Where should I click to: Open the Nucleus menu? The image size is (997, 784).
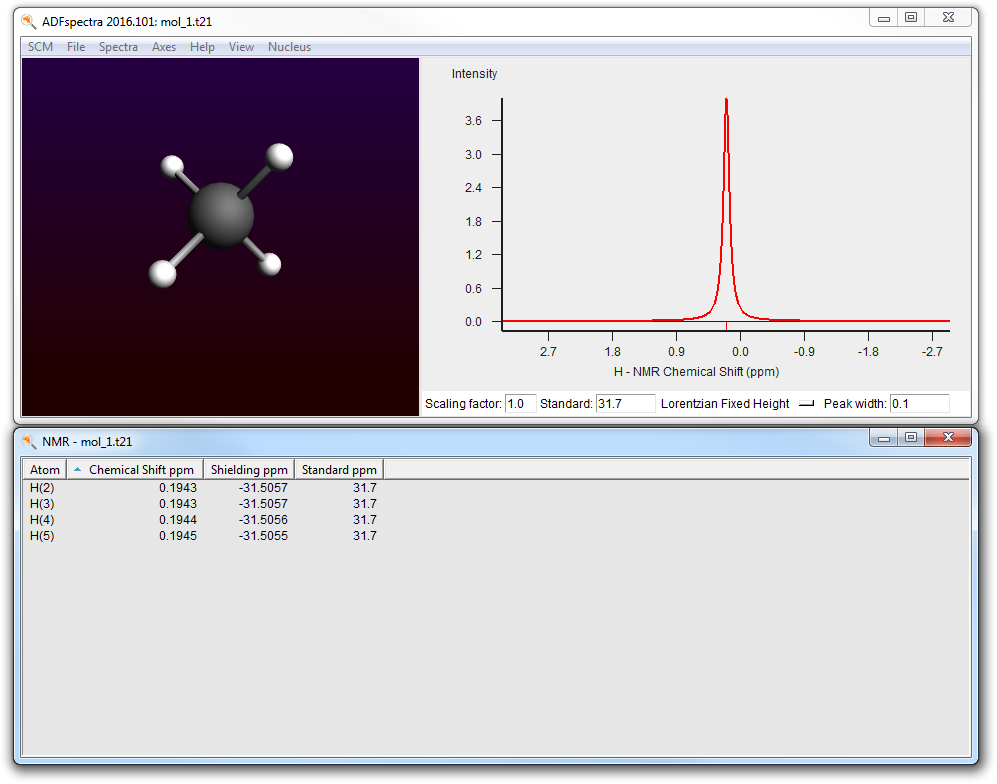(289, 47)
